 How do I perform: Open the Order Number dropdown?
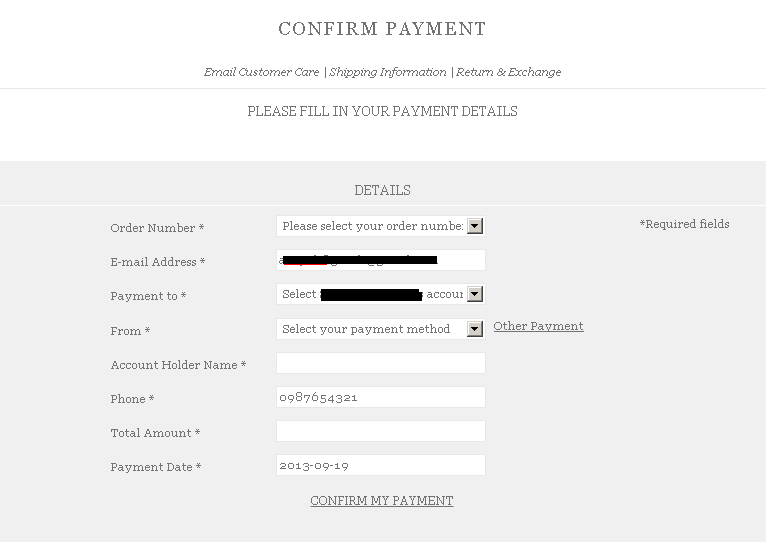click(380, 227)
